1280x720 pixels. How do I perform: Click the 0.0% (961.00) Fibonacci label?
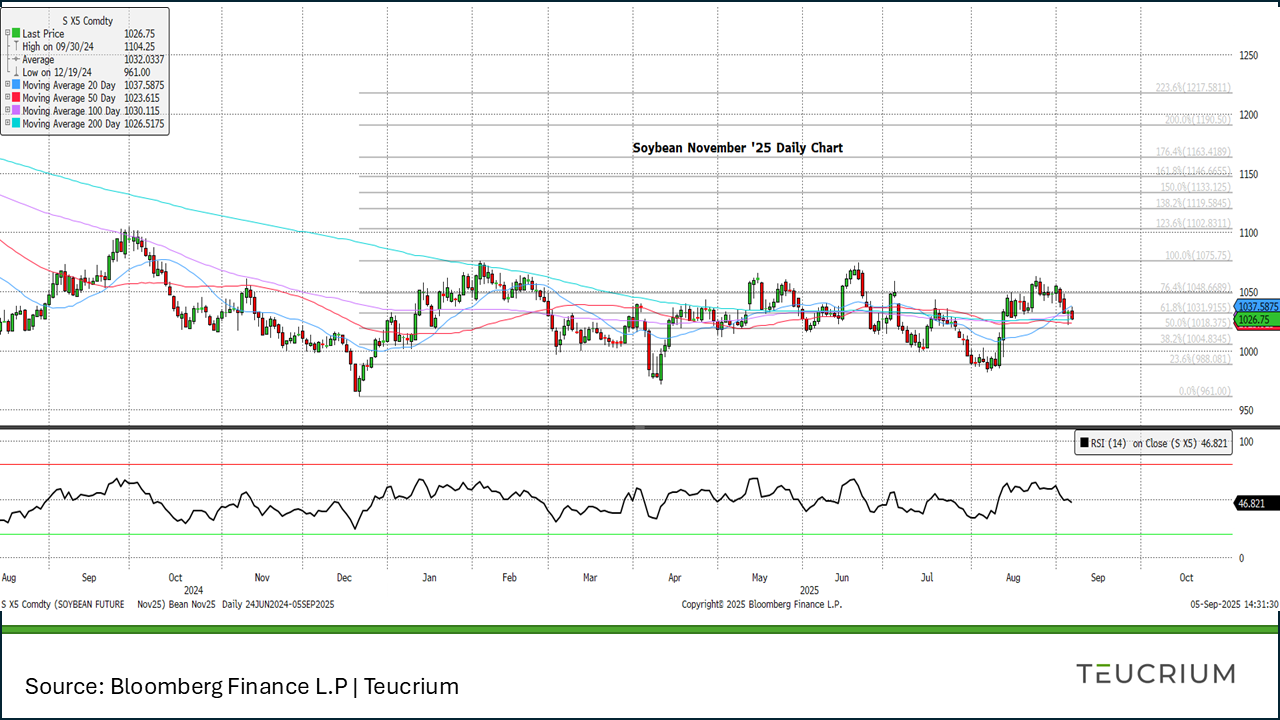[1205, 391]
